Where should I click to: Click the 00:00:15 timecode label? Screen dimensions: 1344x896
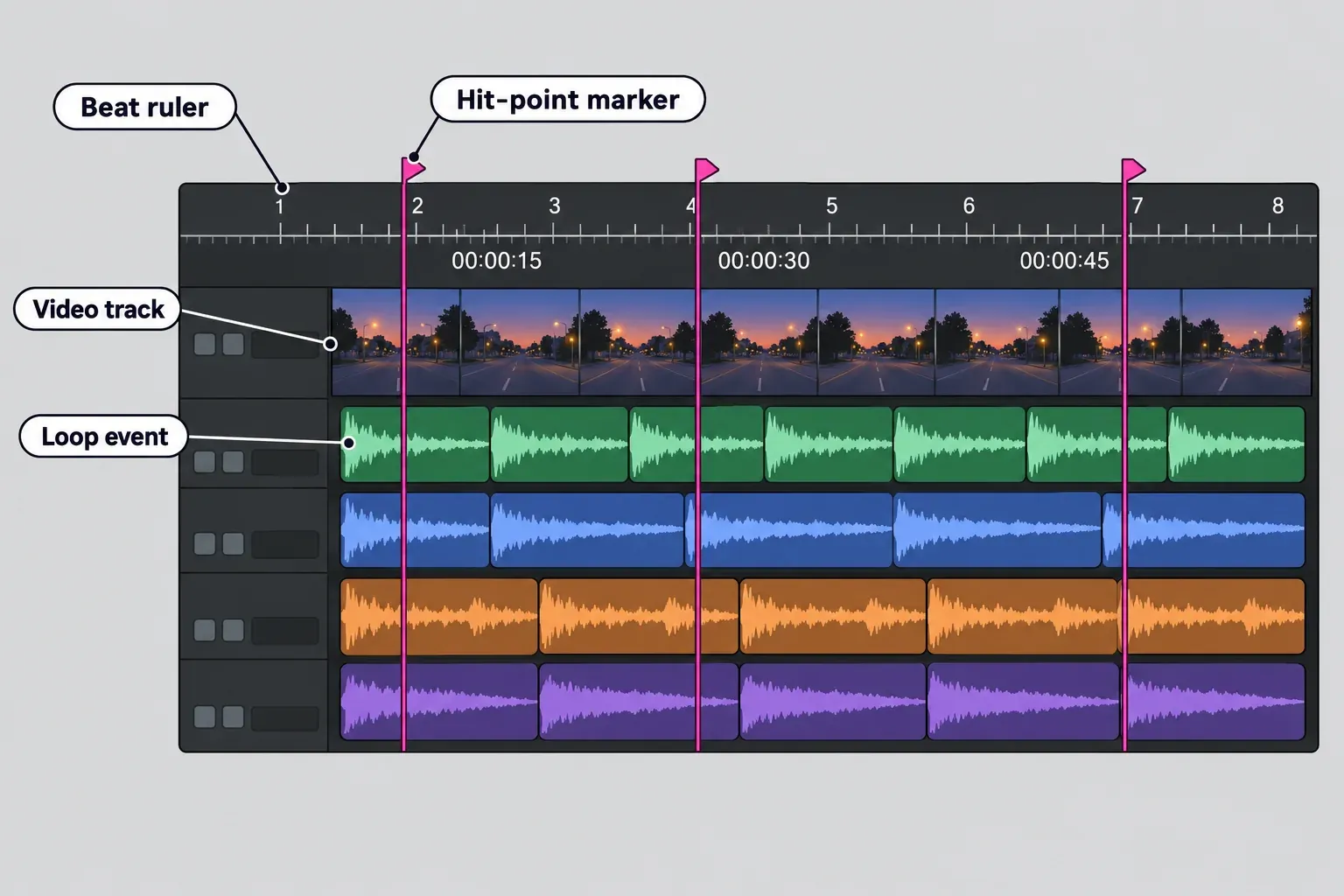coord(497,261)
